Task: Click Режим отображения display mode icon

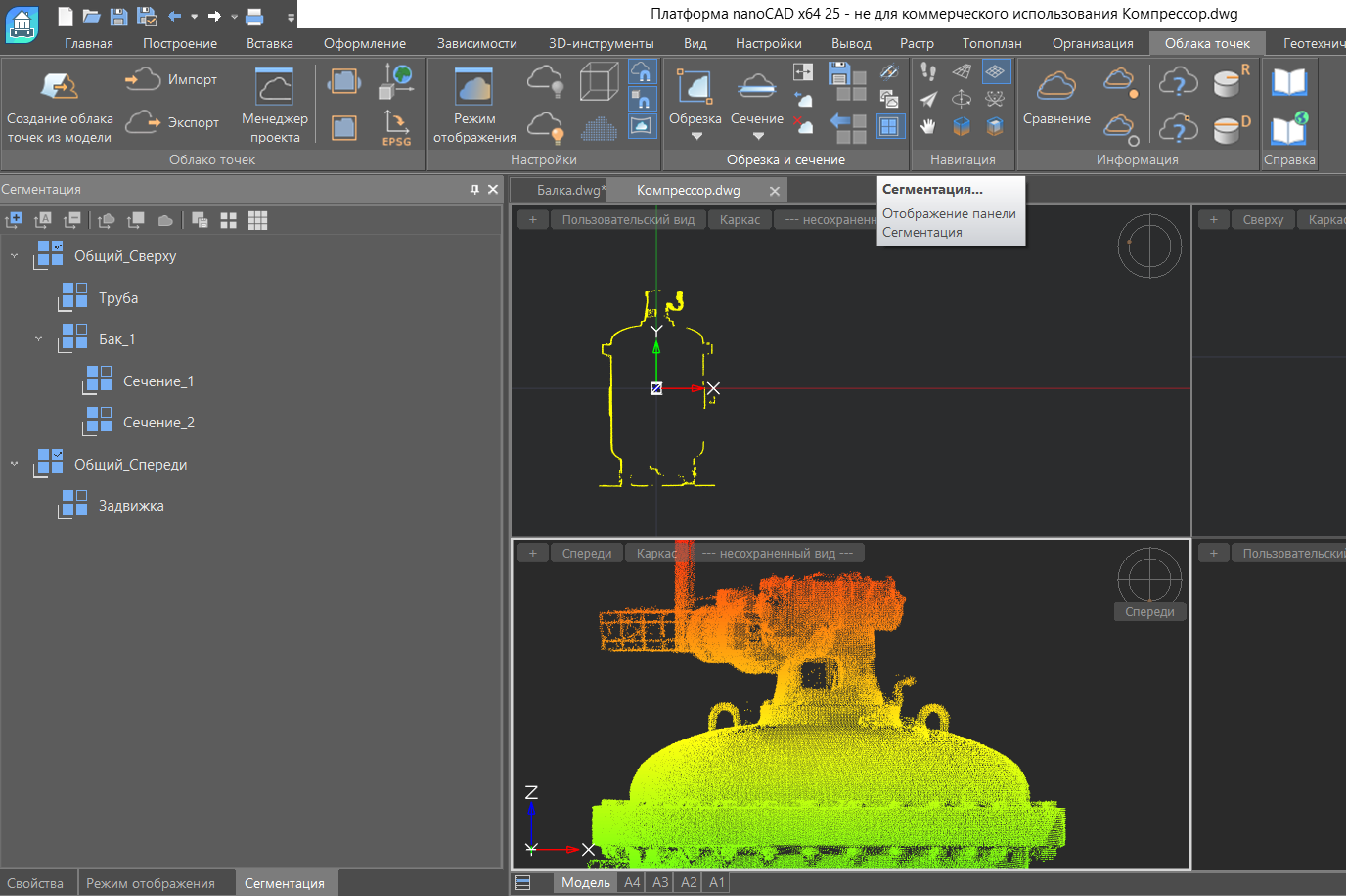Action: [474, 88]
